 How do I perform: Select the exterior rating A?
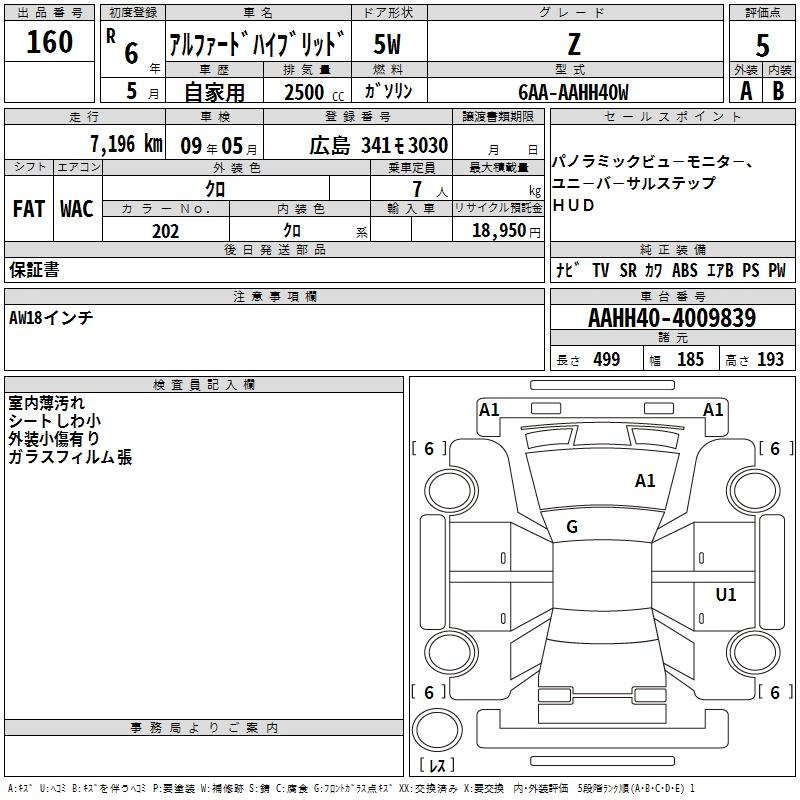pyautogui.click(x=746, y=91)
